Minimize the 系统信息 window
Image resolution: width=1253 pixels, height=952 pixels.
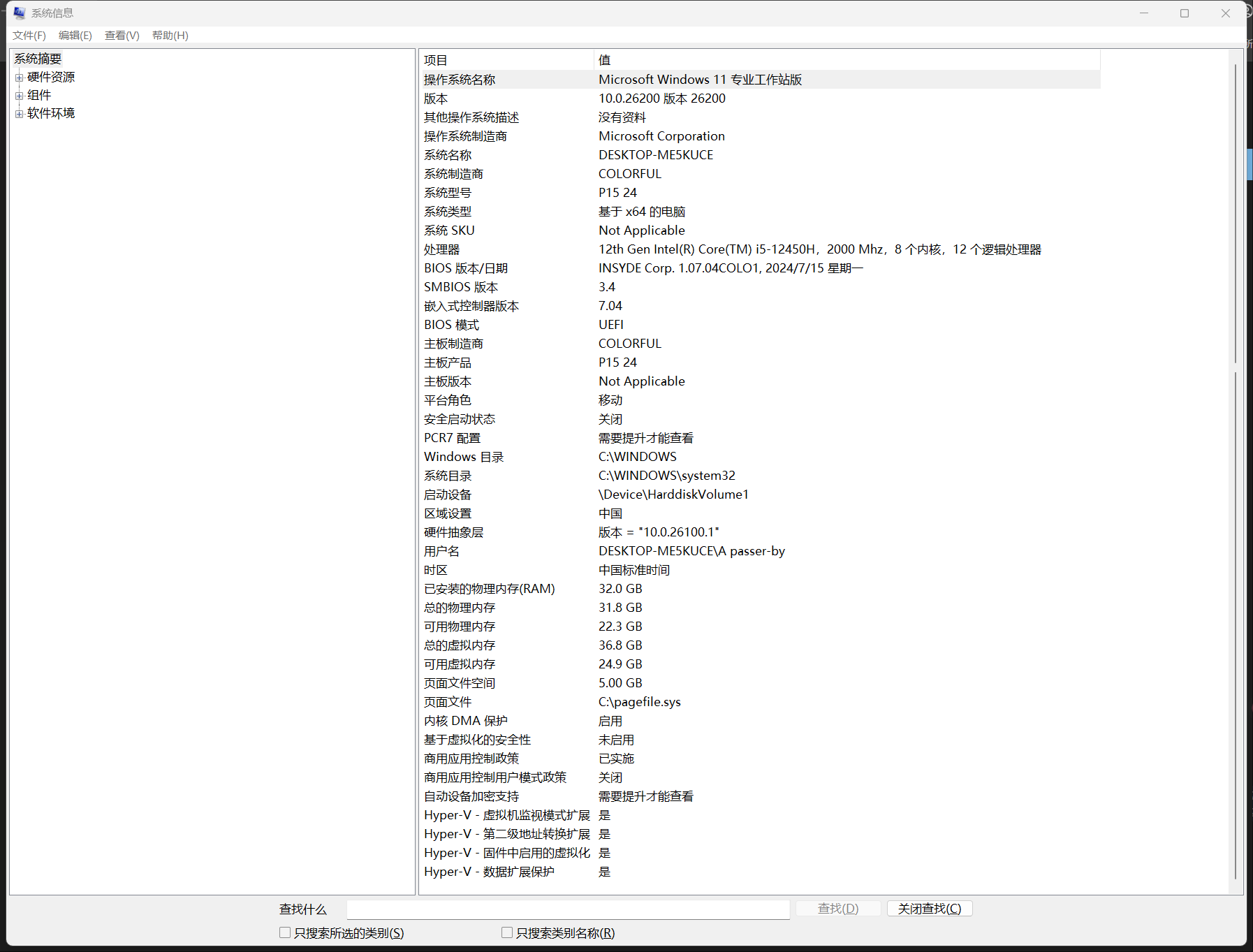pyautogui.click(x=1144, y=13)
